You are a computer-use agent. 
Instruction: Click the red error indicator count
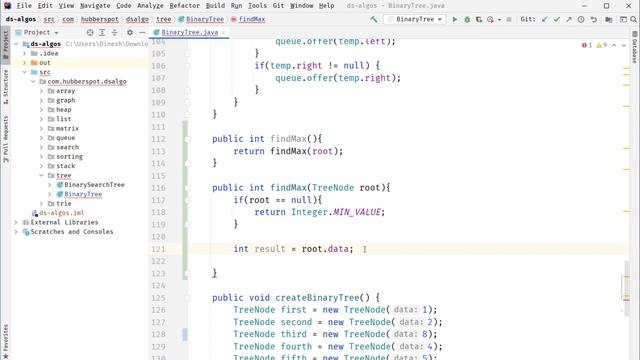pyautogui.click(x=587, y=45)
